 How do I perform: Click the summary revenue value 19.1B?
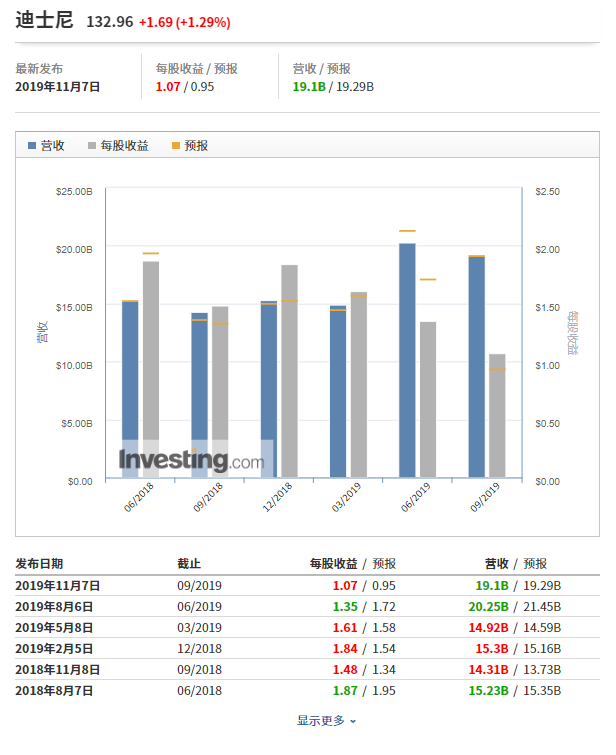pos(309,87)
